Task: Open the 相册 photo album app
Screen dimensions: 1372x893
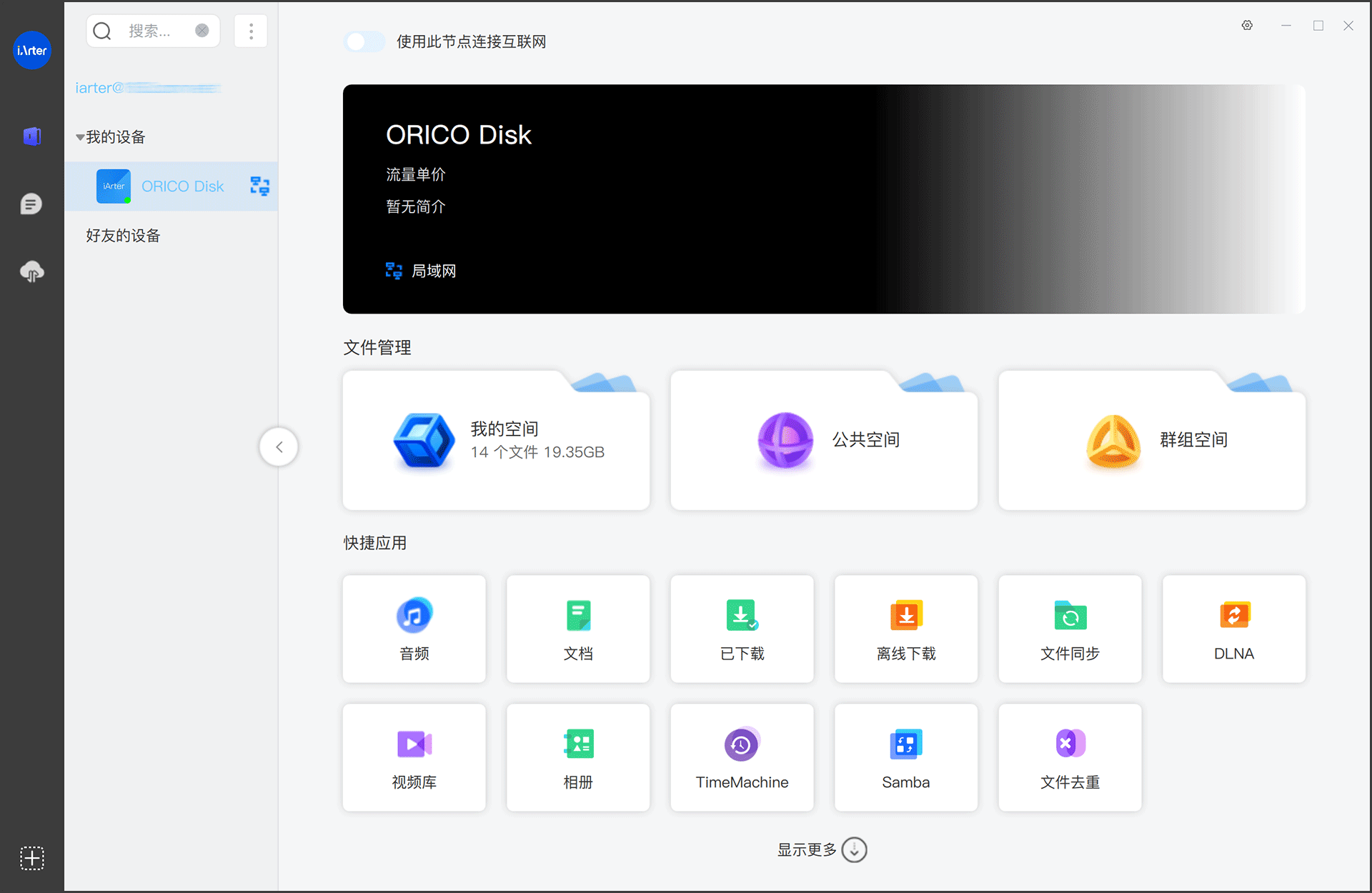Action: tap(578, 757)
